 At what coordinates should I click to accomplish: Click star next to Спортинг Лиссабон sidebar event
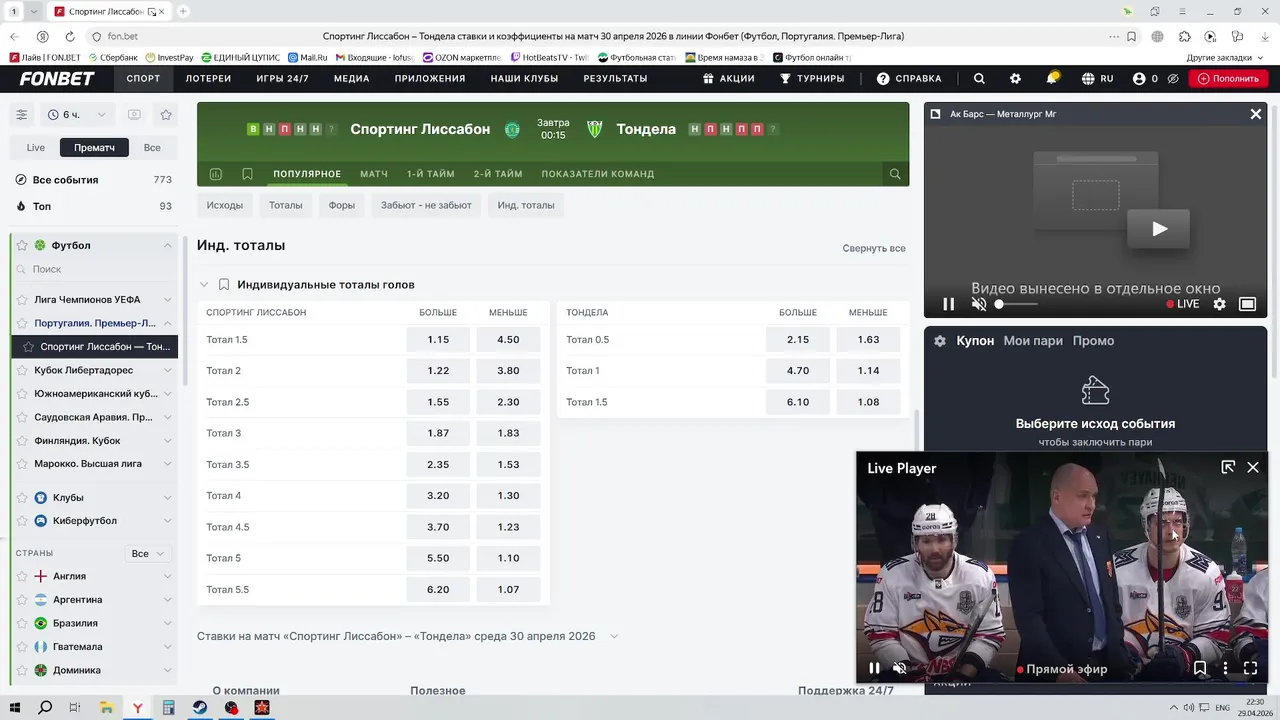pyautogui.click(x=28, y=347)
